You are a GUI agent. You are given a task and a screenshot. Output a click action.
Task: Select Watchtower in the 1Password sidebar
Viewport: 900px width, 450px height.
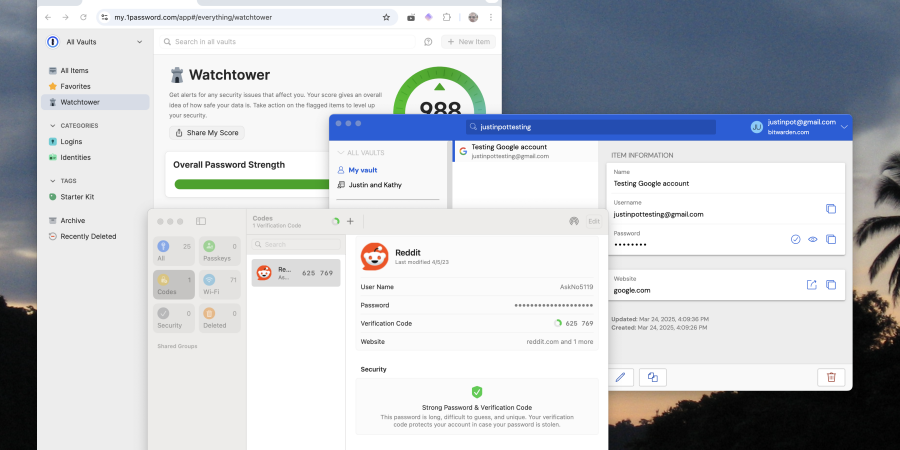point(95,102)
